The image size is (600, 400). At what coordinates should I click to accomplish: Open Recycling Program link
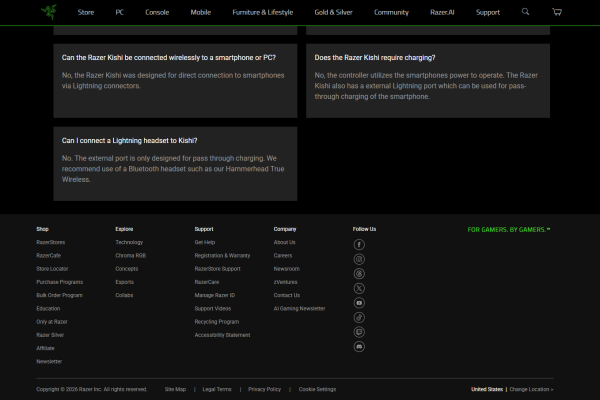pyautogui.click(x=217, y=322)
